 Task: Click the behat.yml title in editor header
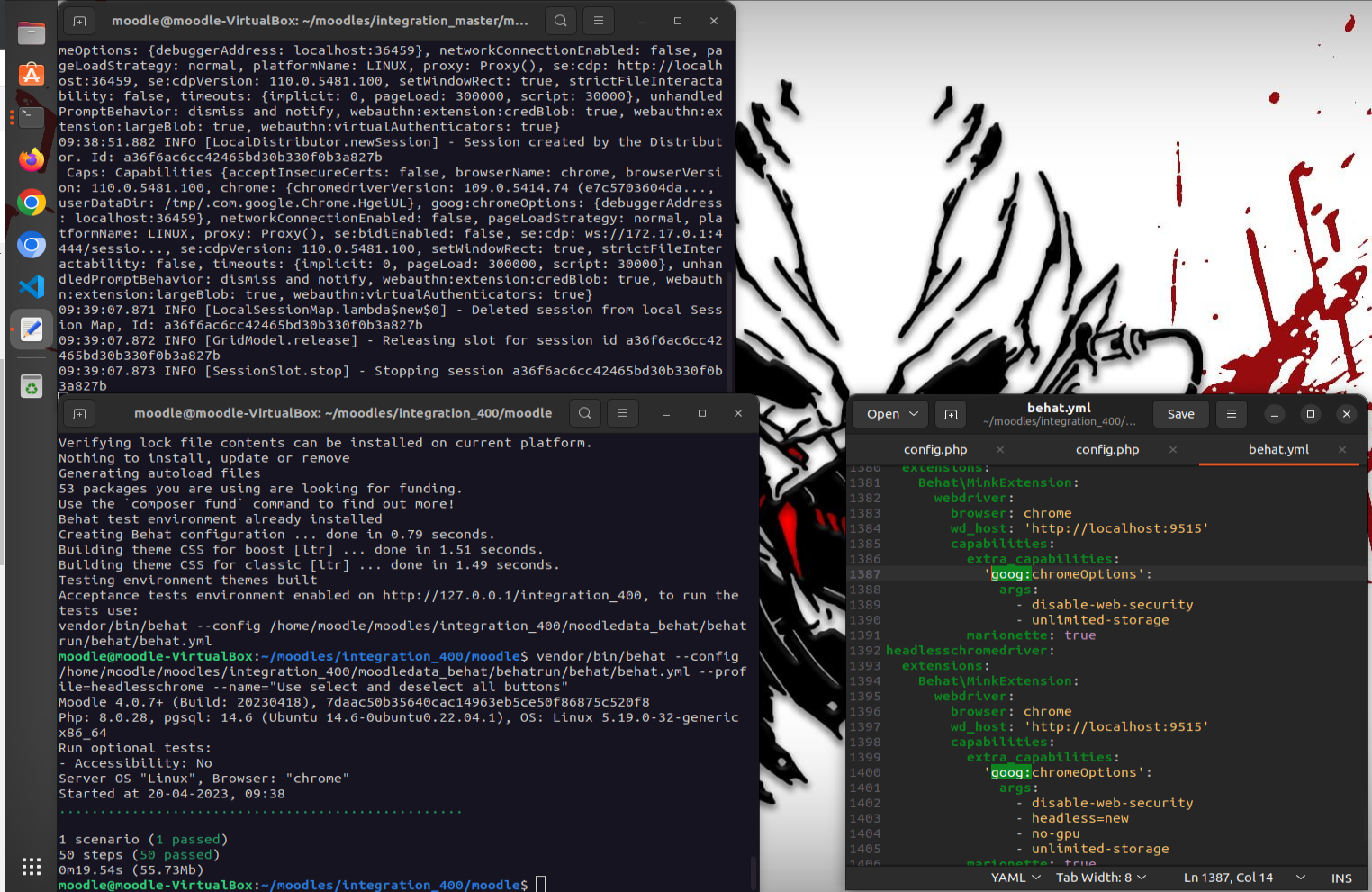click(x=1059, y=408)
